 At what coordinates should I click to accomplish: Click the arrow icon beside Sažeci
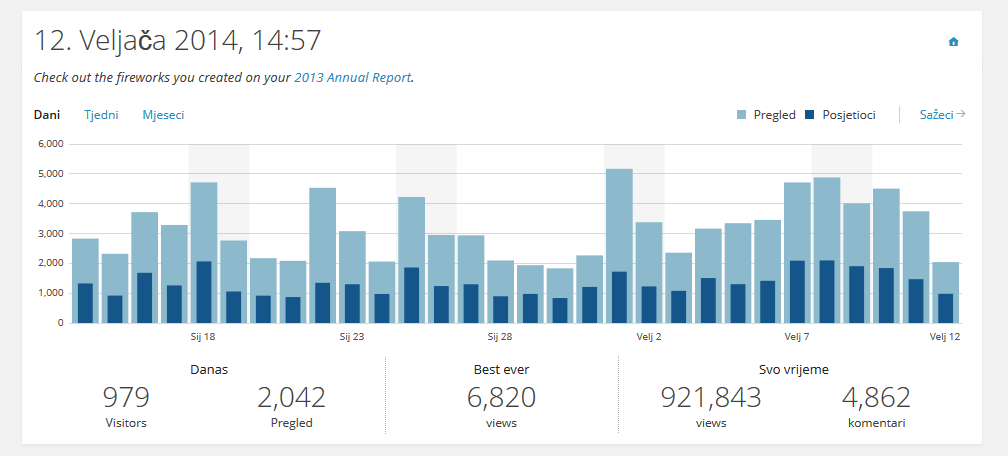961,114
